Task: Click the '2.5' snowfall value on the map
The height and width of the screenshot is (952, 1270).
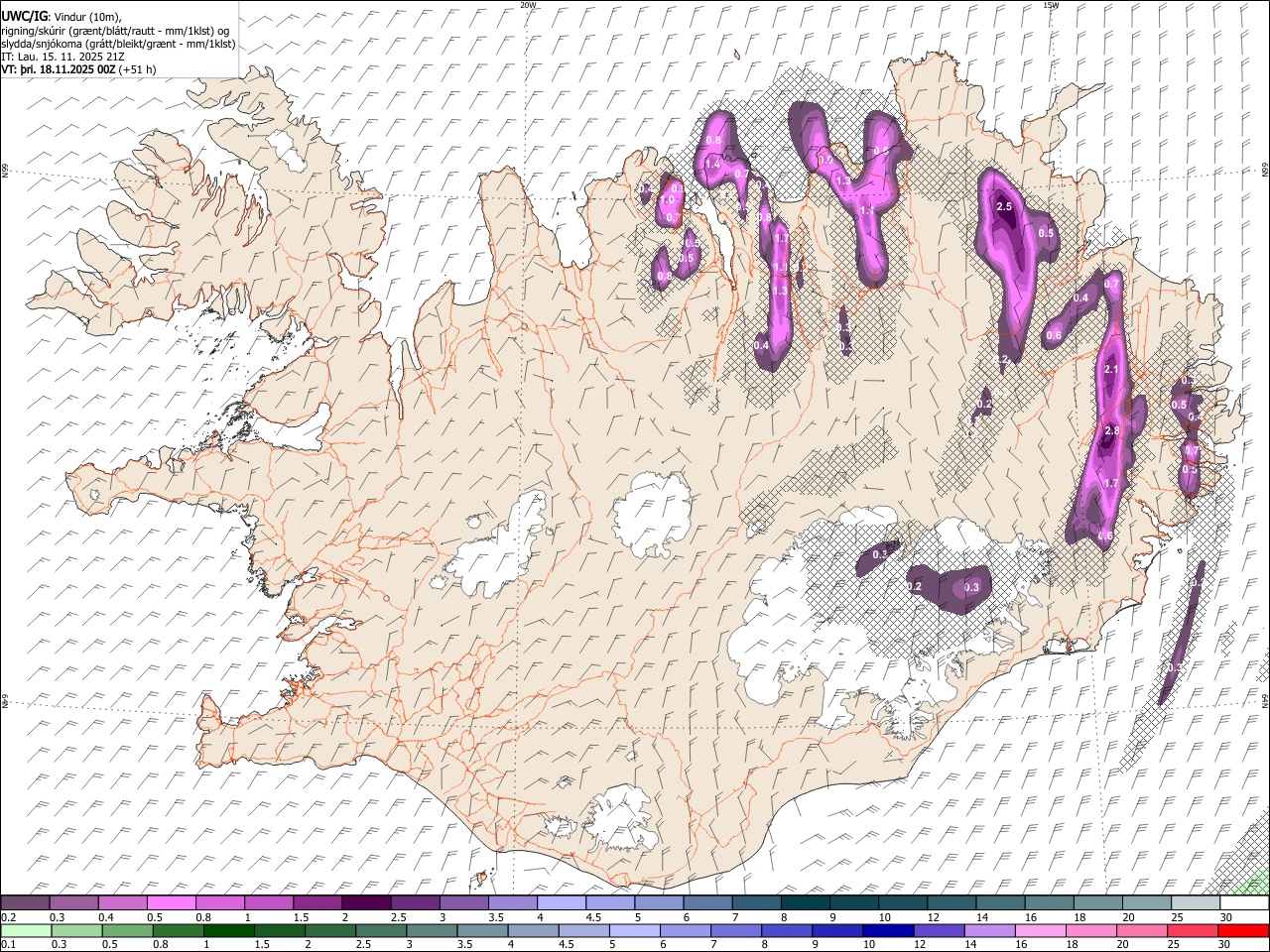Action: [x=1004, y=206]
